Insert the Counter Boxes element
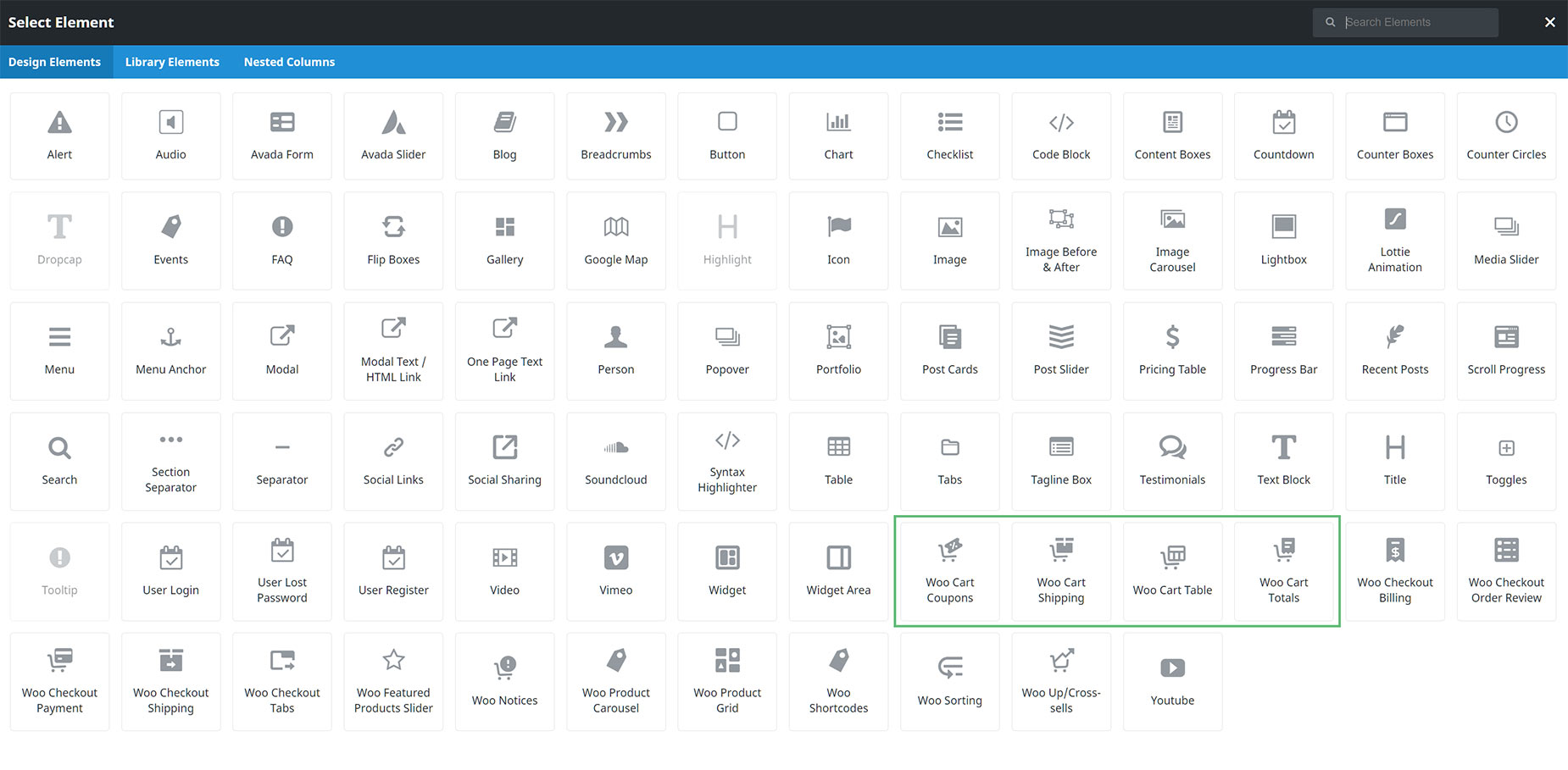1568x770 pixels. click(1395, 136)
